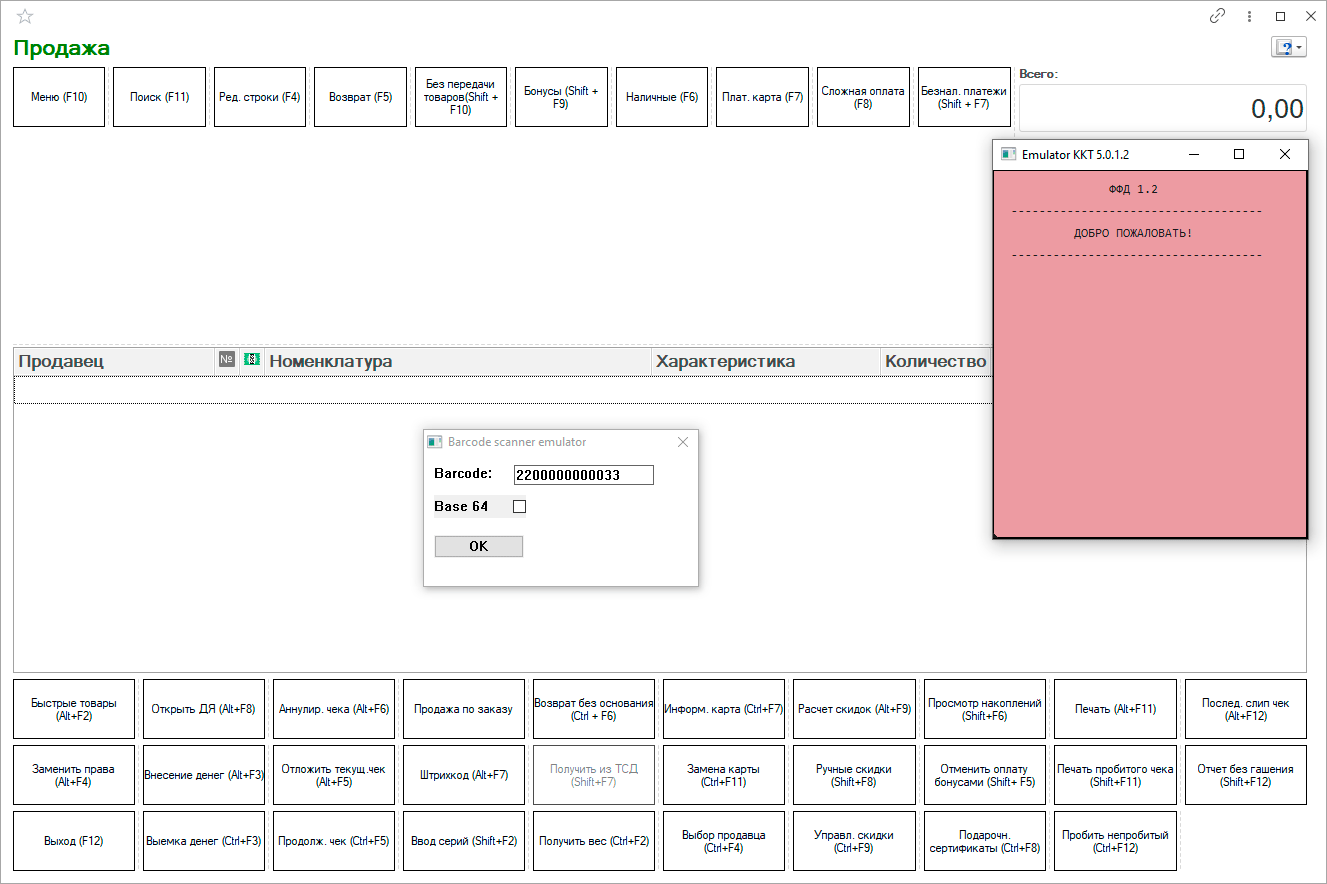Screen dimensions: 1327x884
Task: Pay with Плат. карта (F7)
Action: 762,97
